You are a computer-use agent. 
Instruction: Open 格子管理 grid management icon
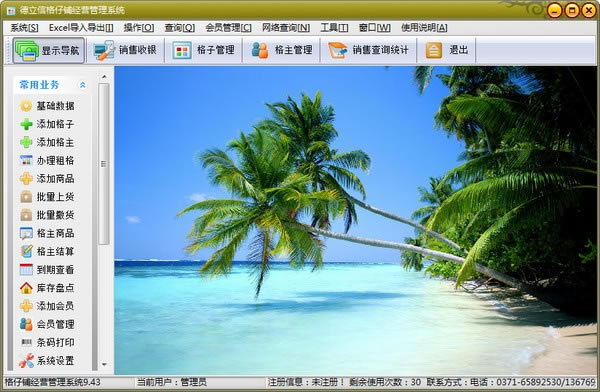click(182, 51)
